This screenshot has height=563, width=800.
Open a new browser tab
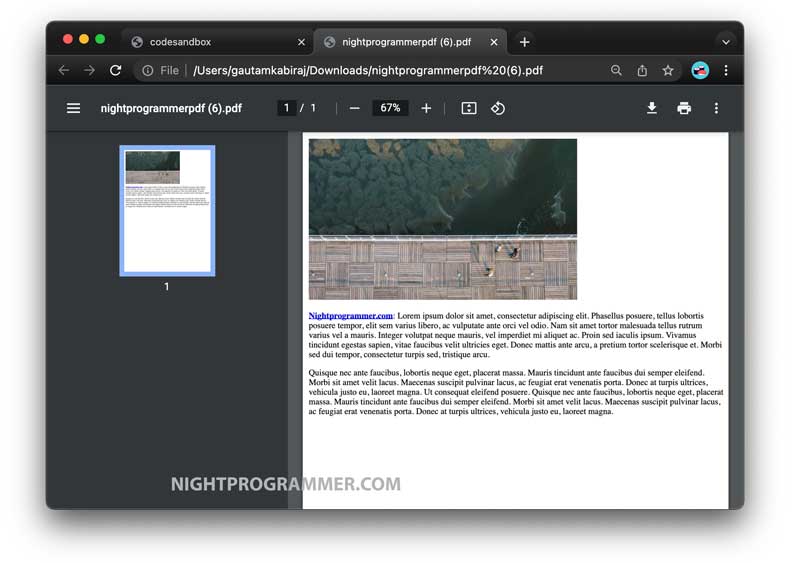pyautogui.click(x=524, y=42)
